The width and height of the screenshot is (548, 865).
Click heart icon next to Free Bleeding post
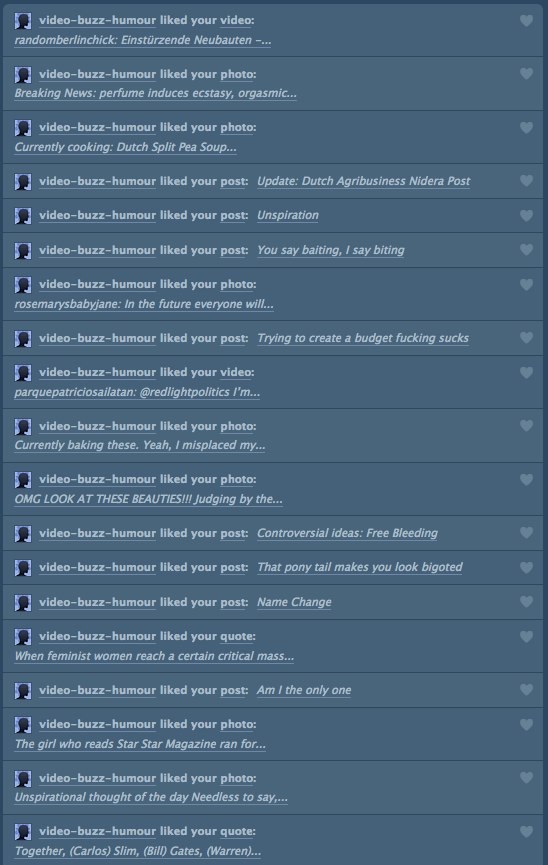pyautogui.click(x=526, y=533)
